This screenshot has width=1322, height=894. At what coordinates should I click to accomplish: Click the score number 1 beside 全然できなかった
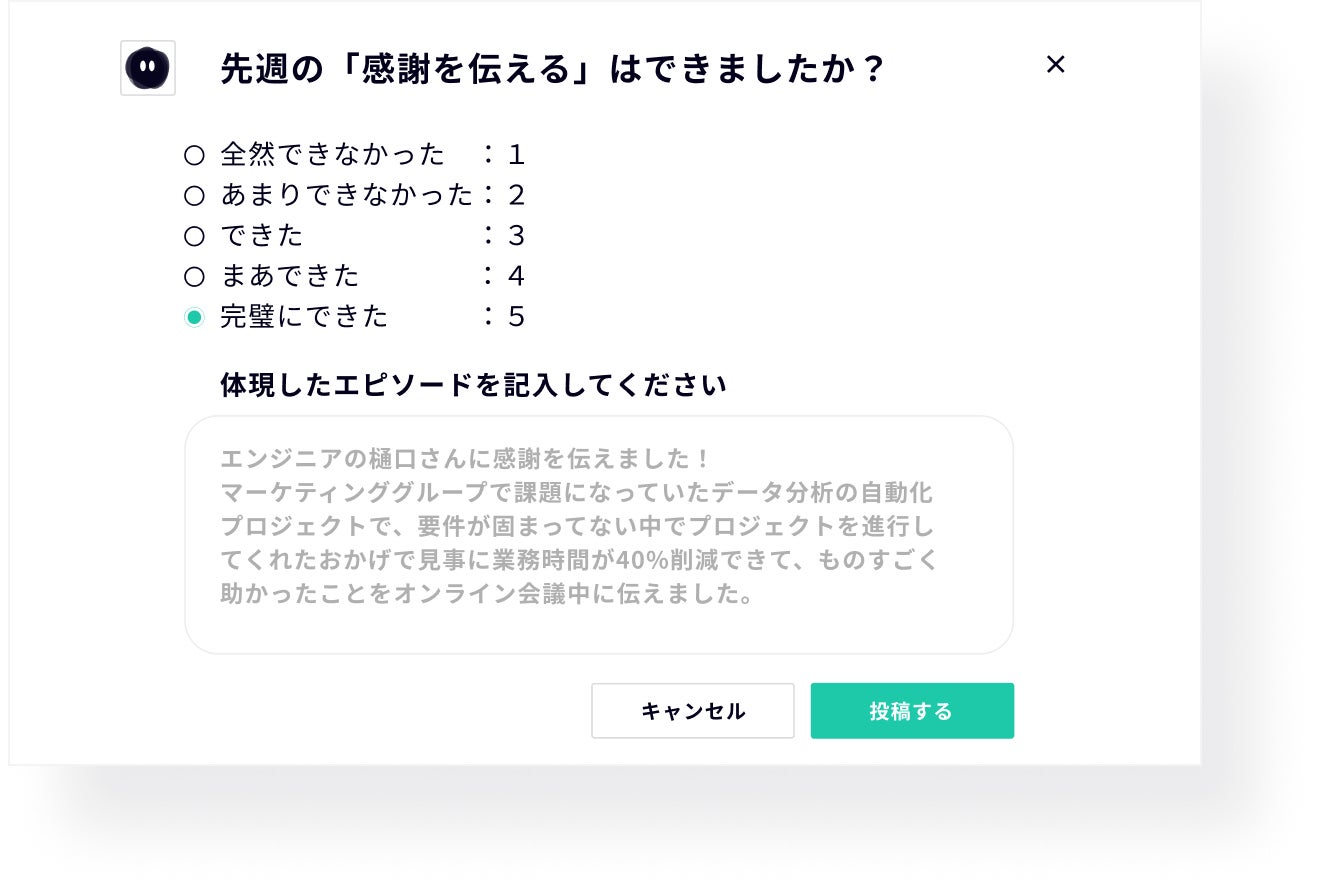click(x=516, y=155)
